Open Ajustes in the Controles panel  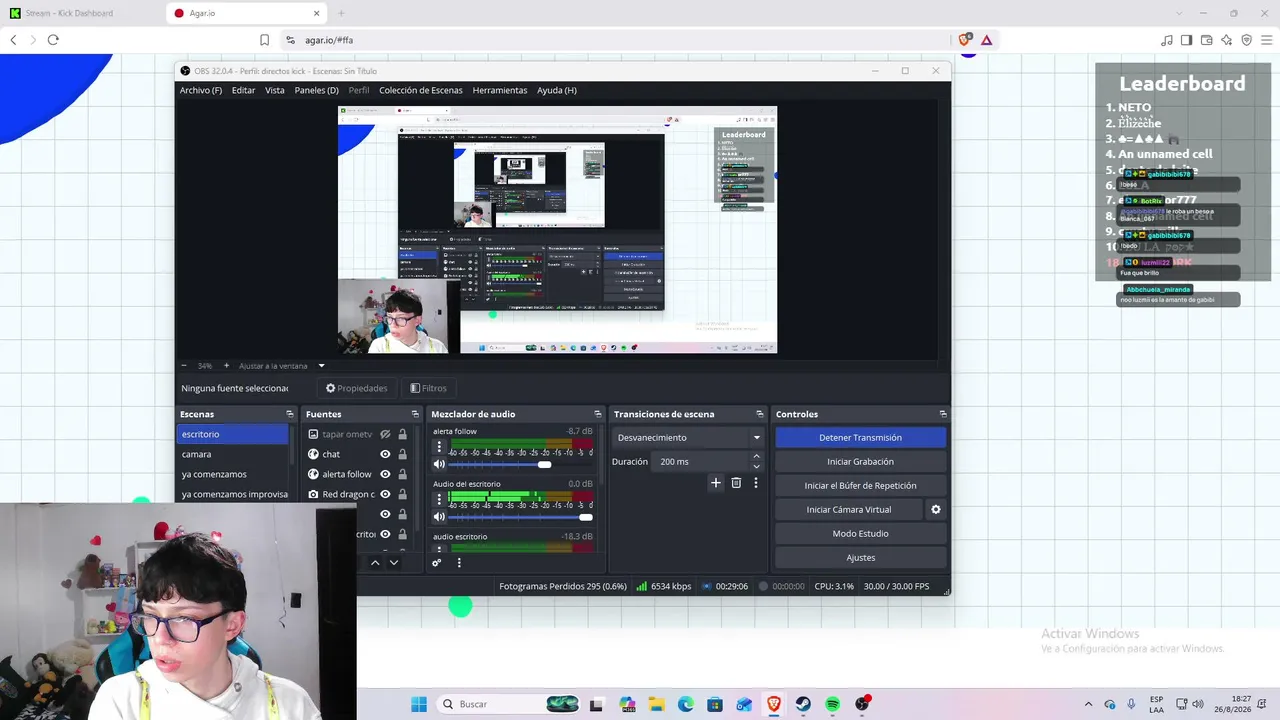[x=860, y=557]
